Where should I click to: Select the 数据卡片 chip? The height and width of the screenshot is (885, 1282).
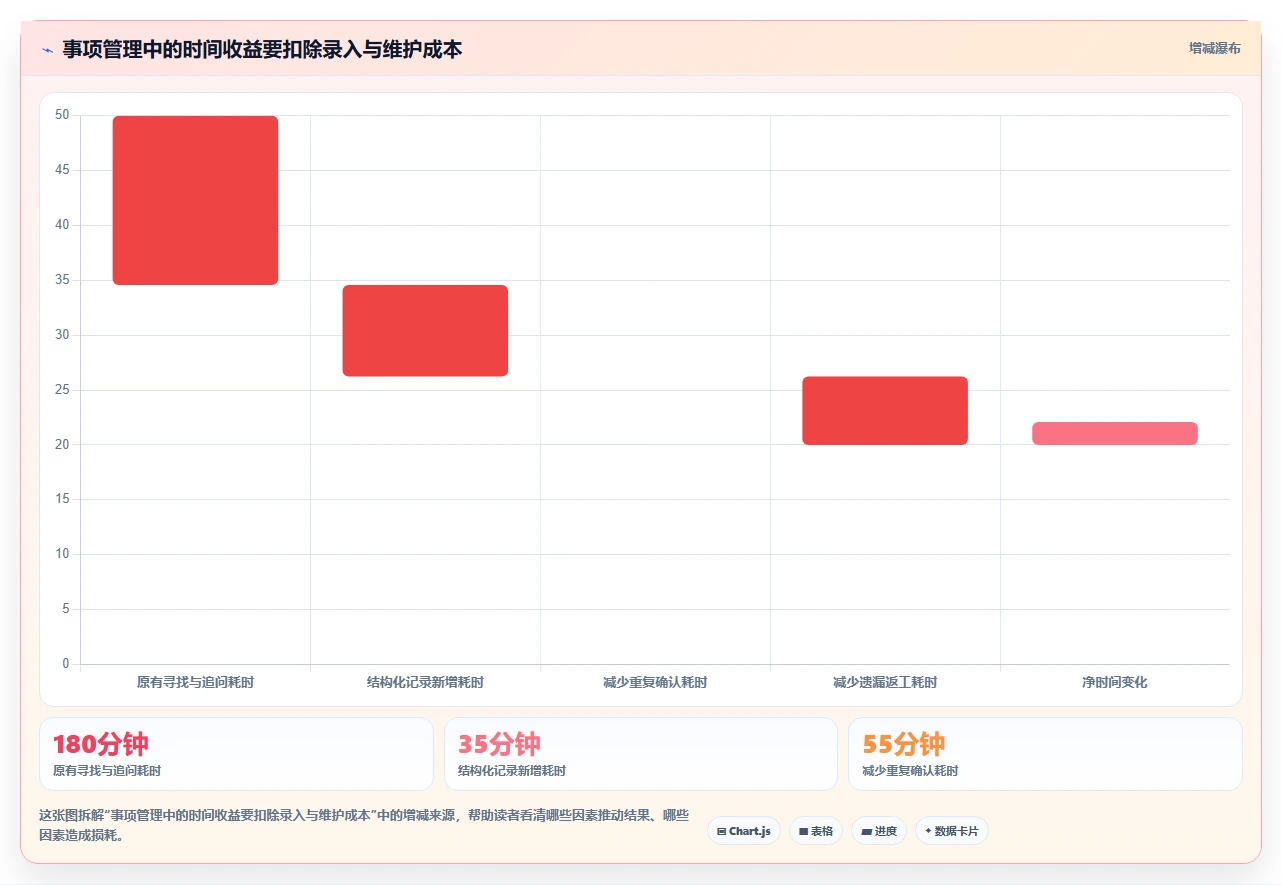click(x=952, y=831)
